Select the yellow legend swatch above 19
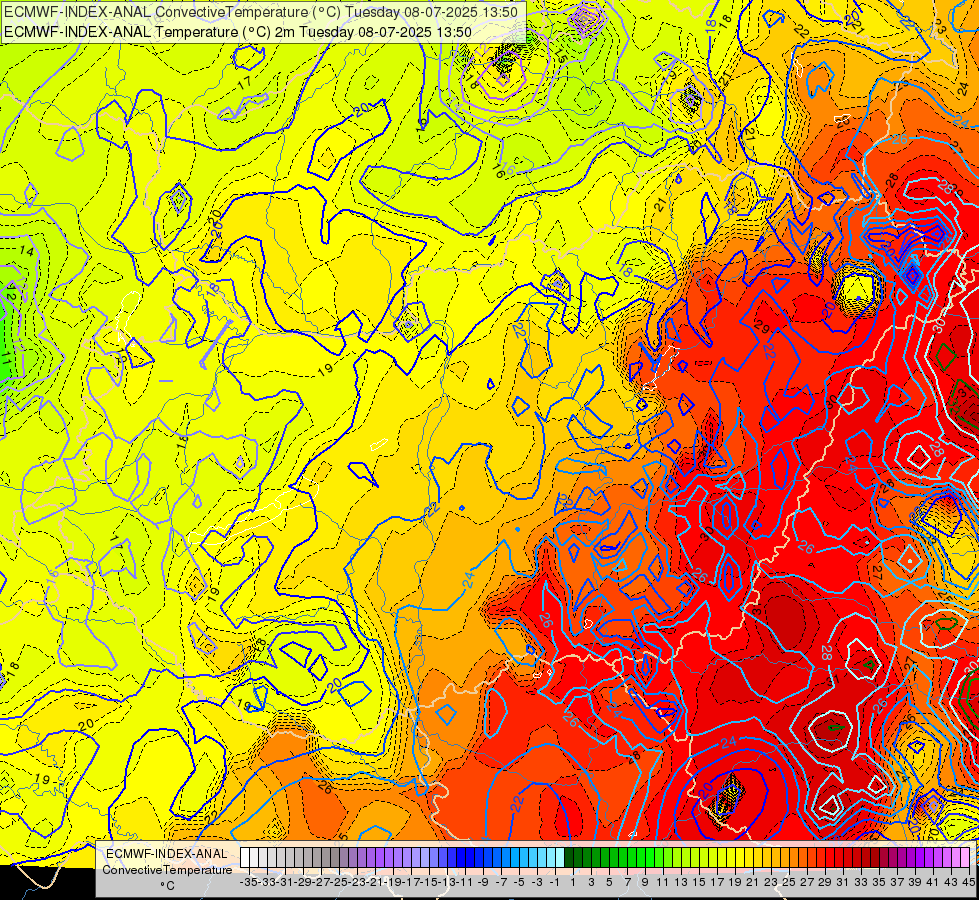This screenshot has height=900, width=979. click(x=731, y=858)
